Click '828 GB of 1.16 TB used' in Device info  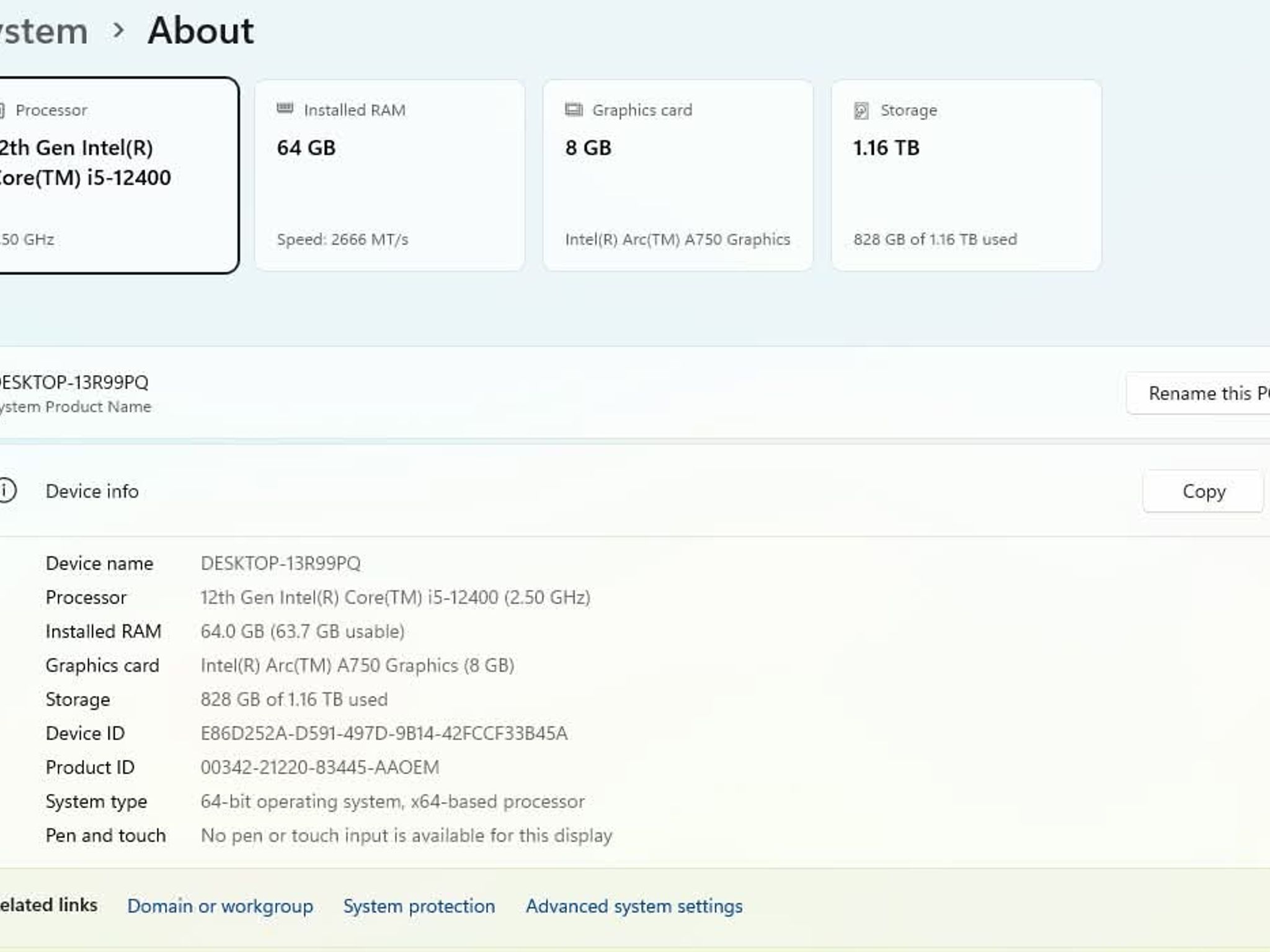294,699
